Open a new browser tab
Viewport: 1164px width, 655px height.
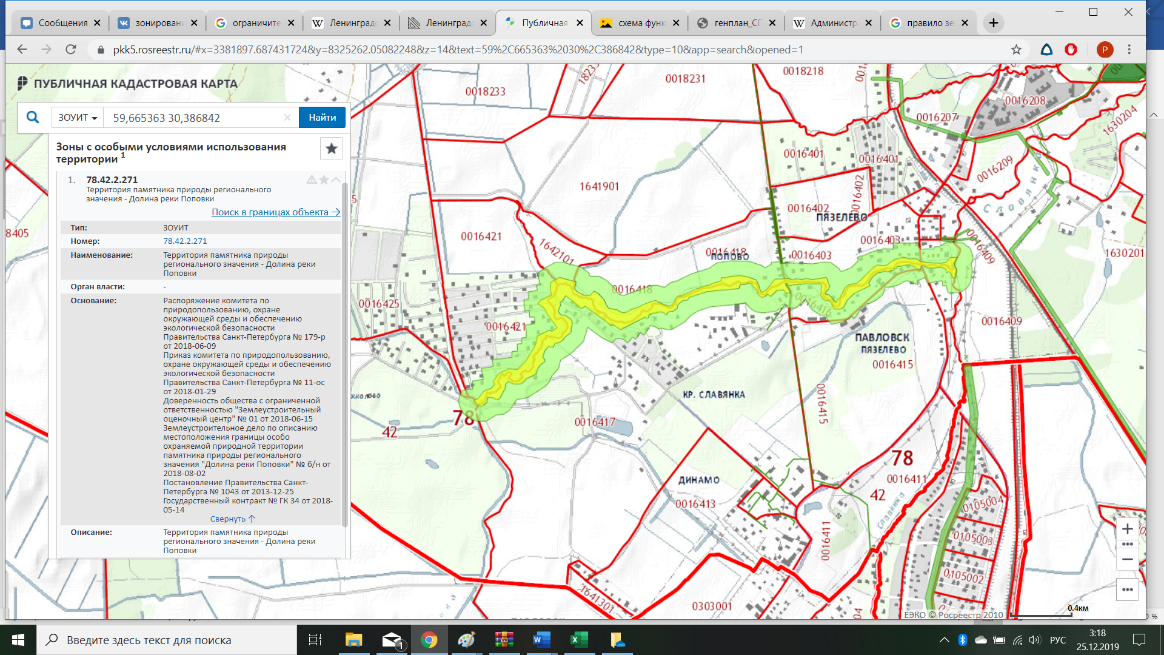coord(993,23)
